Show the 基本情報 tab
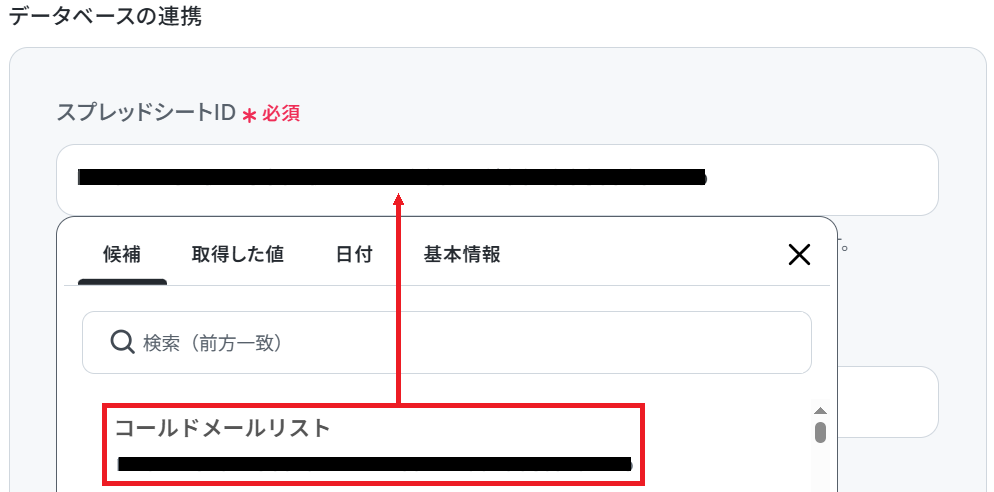Image resolution: width=994 pixels, height=492 pixels. [x=462, y=255]
